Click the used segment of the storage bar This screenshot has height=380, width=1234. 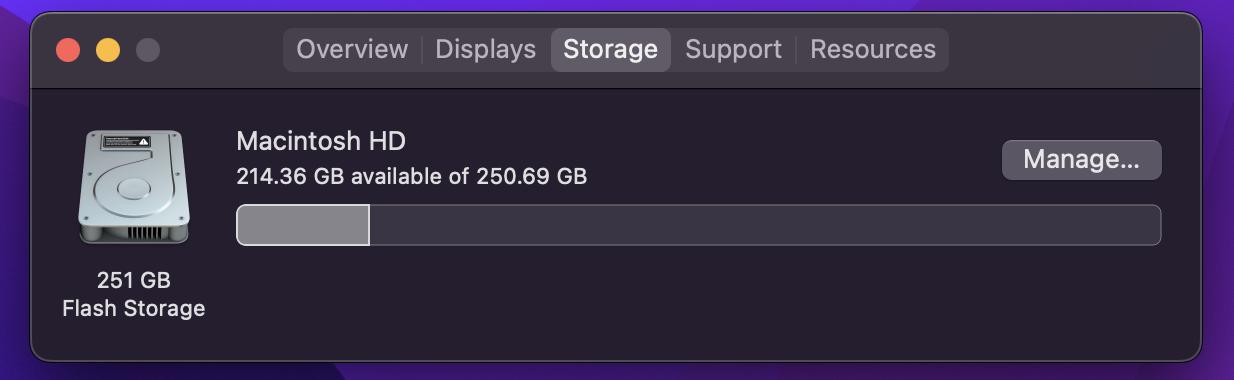click(303, 225)
